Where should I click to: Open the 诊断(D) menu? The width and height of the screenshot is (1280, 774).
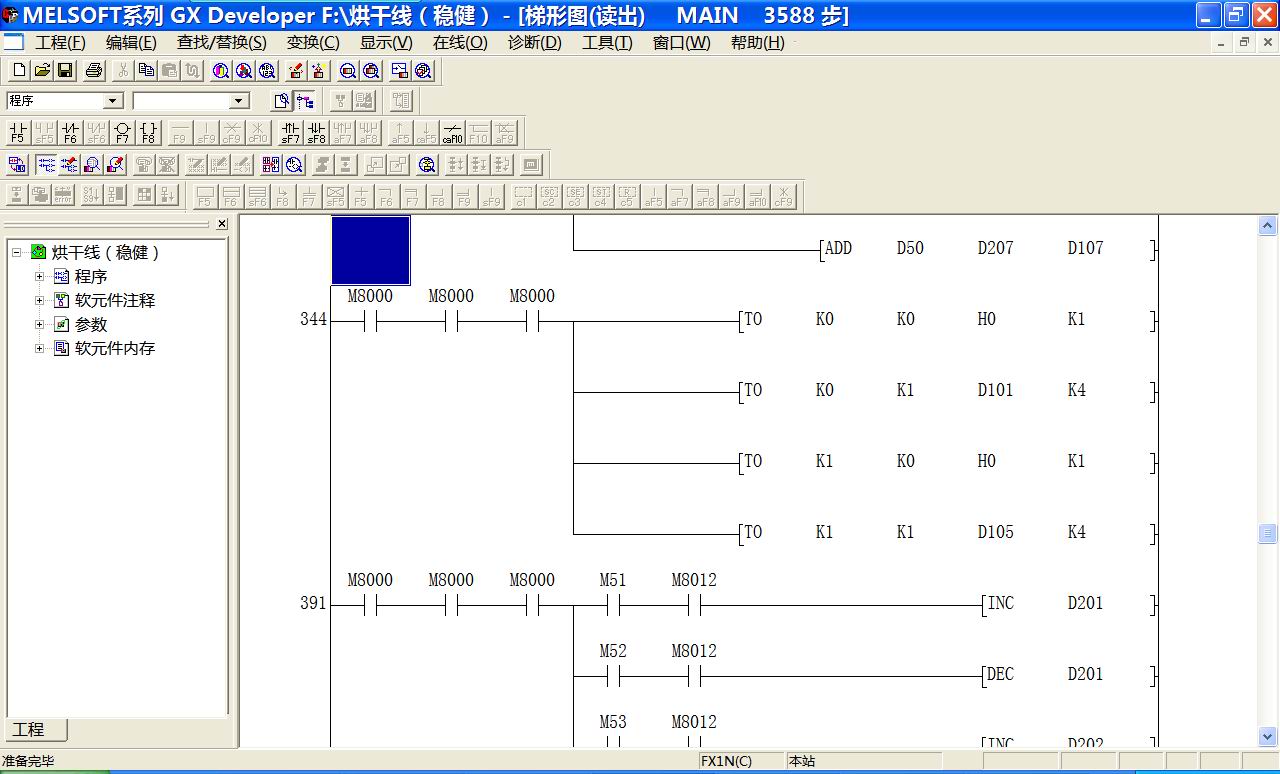click(x=534, y=42)
